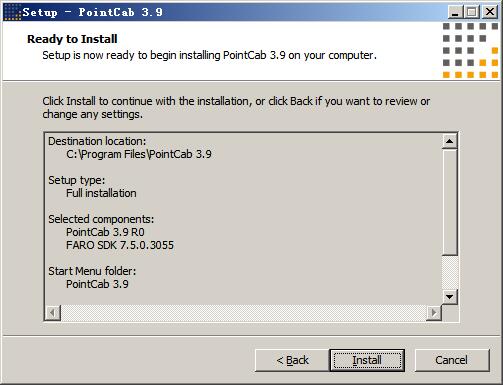Click the horizontal scrollbar's right arrow
503x385 pixels.
434,313
